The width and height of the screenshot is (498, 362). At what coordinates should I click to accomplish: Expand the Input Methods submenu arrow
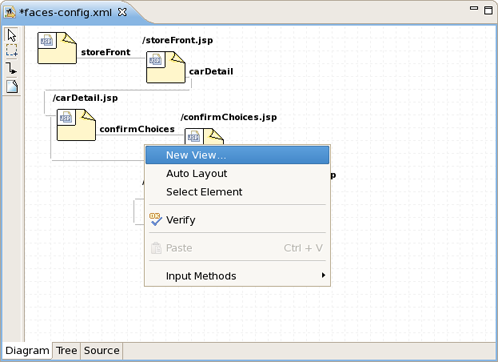323,275
